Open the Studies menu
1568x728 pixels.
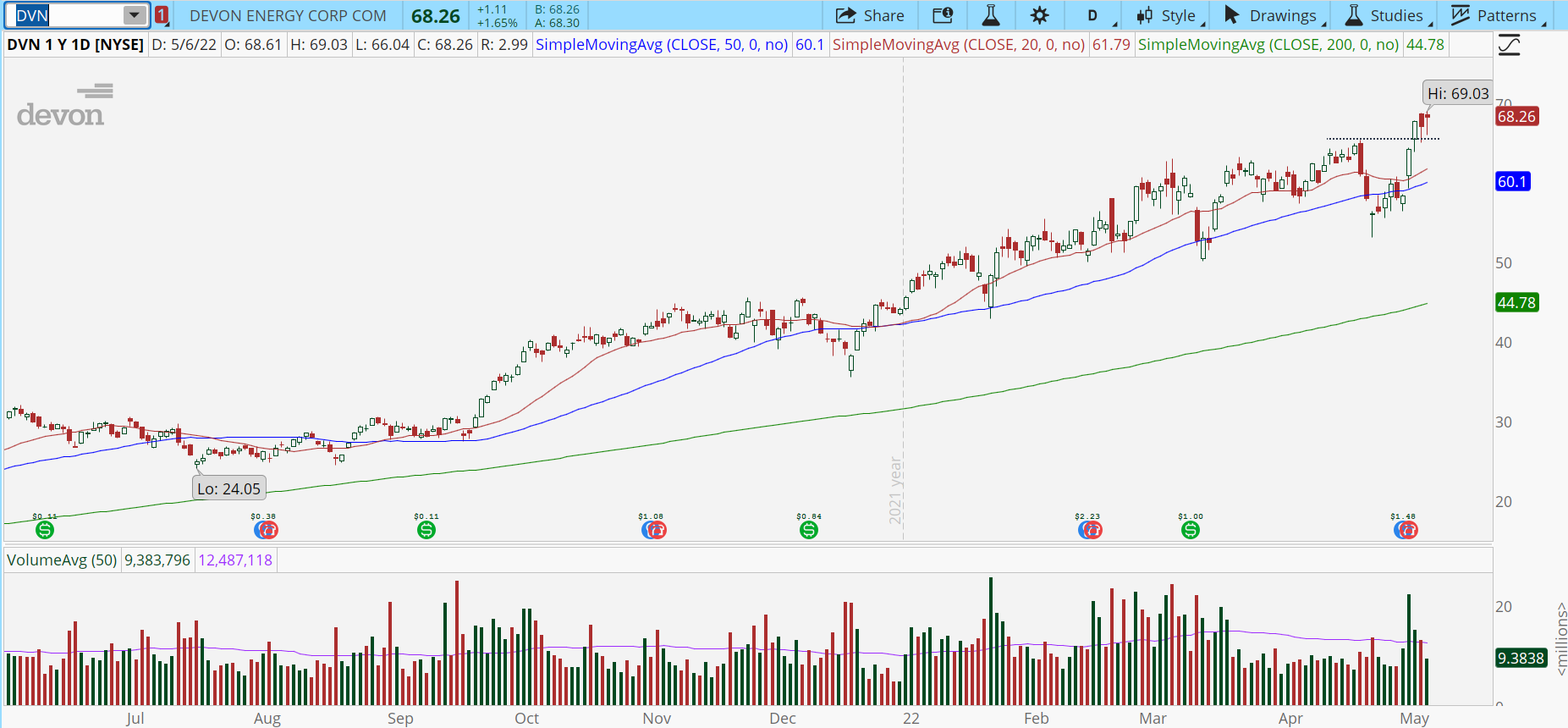1387,15
